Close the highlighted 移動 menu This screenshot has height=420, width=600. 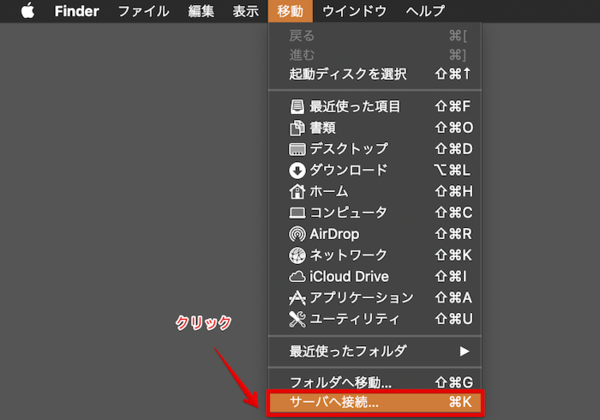290,11
